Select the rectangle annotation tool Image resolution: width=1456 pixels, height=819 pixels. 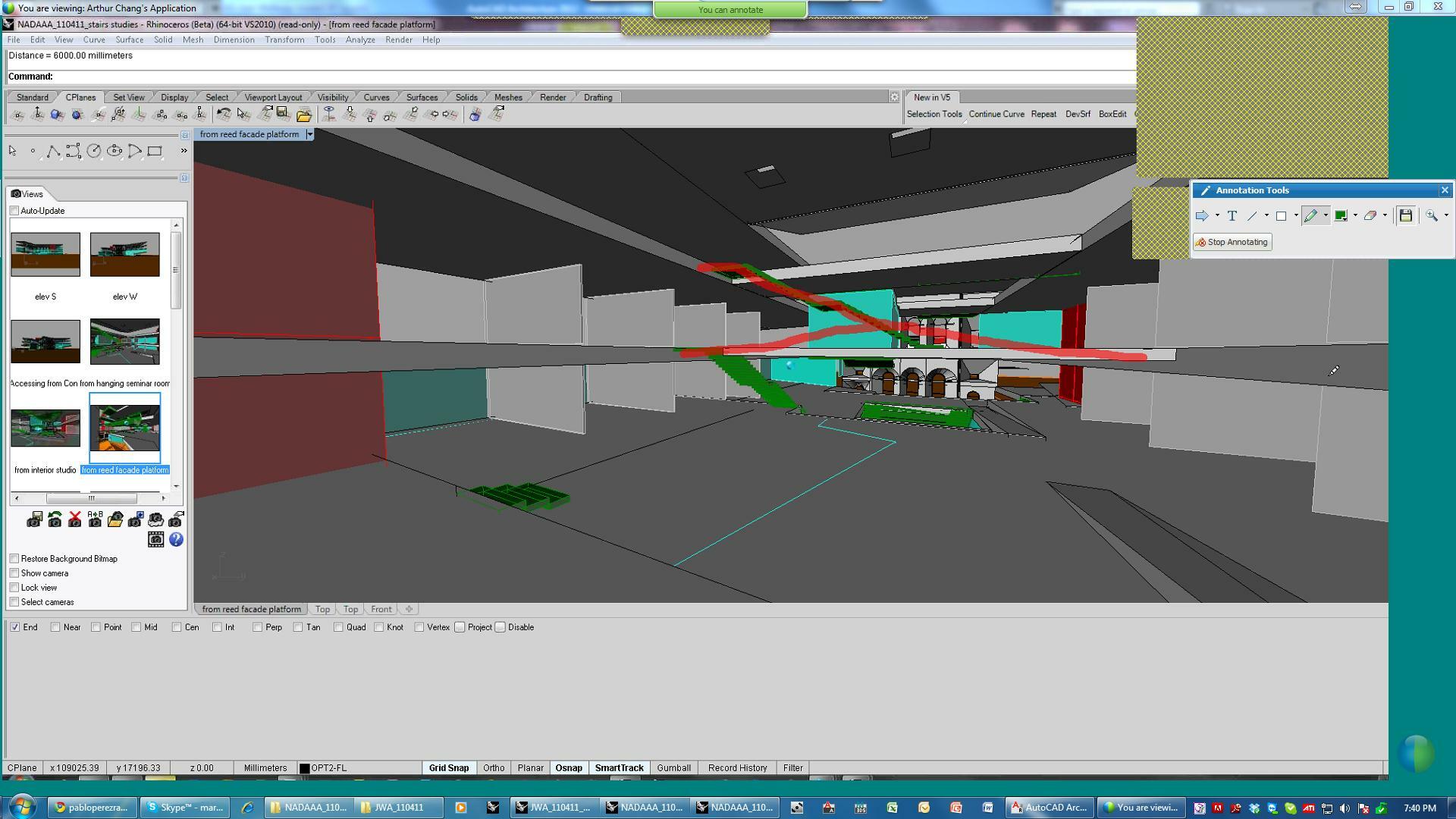[1282, 216]
